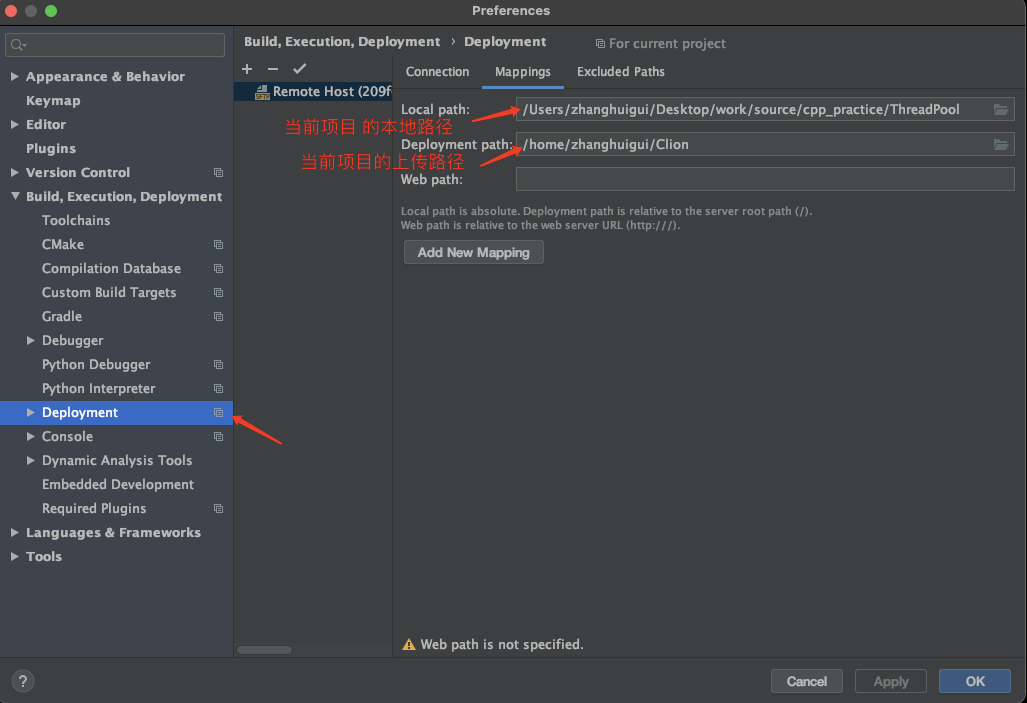The image size is (1027, 703).
Task: Expand Languages & Frameworks section
Action: pyautogui.click(x=14, y=533)
